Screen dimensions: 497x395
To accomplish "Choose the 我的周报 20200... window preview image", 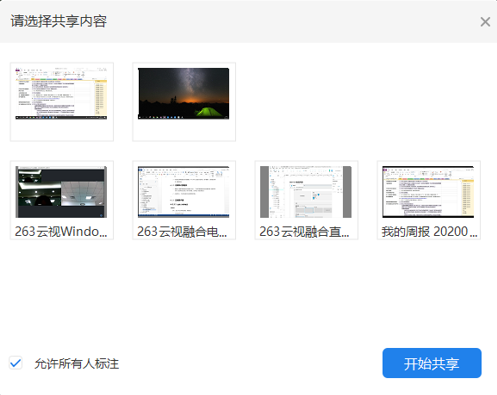I will (x=428, y=192).
